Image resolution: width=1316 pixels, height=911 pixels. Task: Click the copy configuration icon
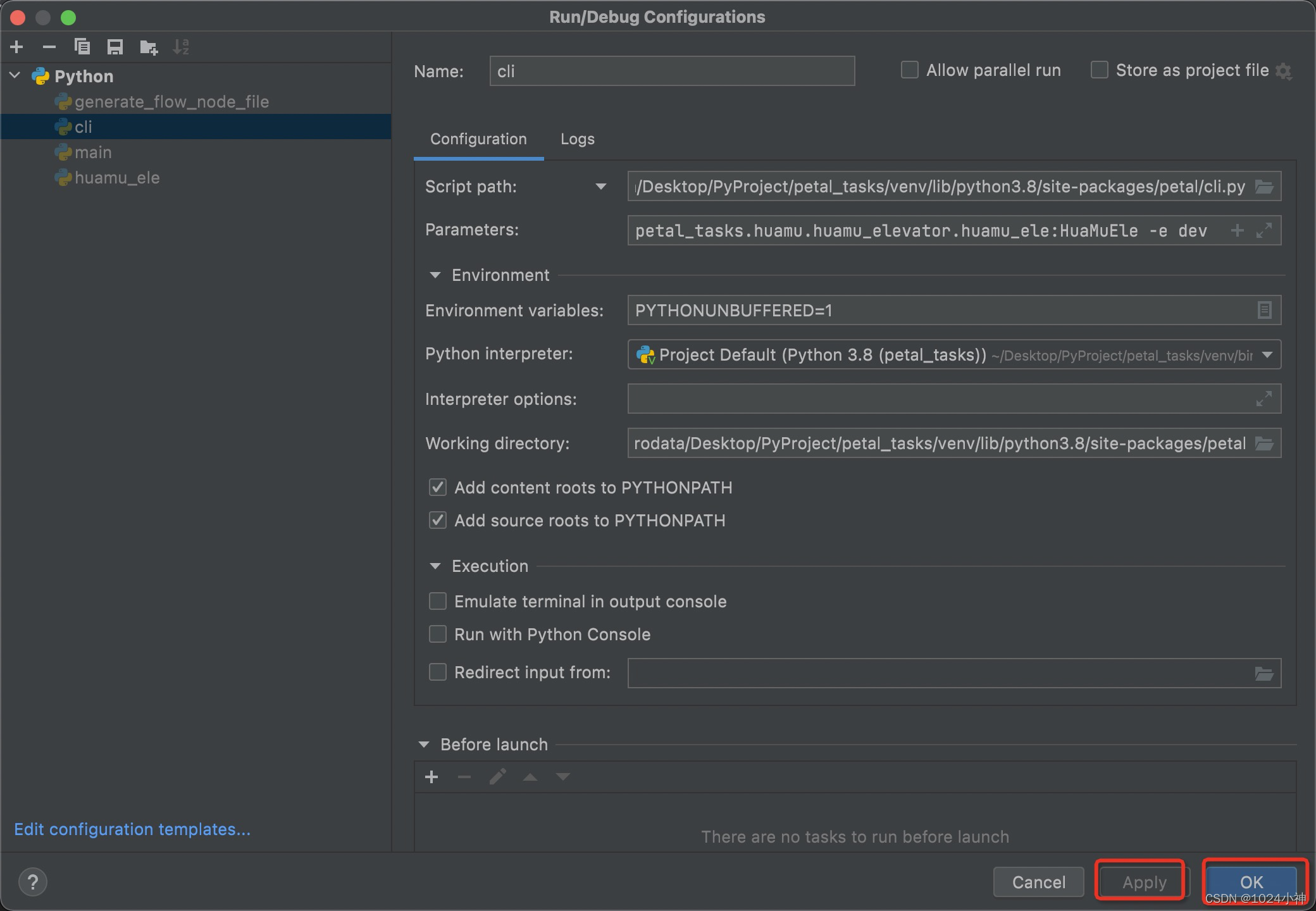click(82, 47)
